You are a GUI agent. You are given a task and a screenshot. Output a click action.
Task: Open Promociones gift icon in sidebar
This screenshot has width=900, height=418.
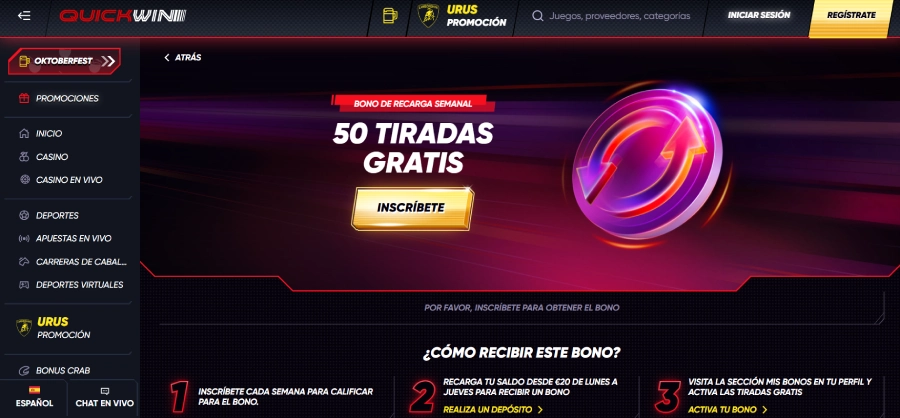click(x=24, y=98)
